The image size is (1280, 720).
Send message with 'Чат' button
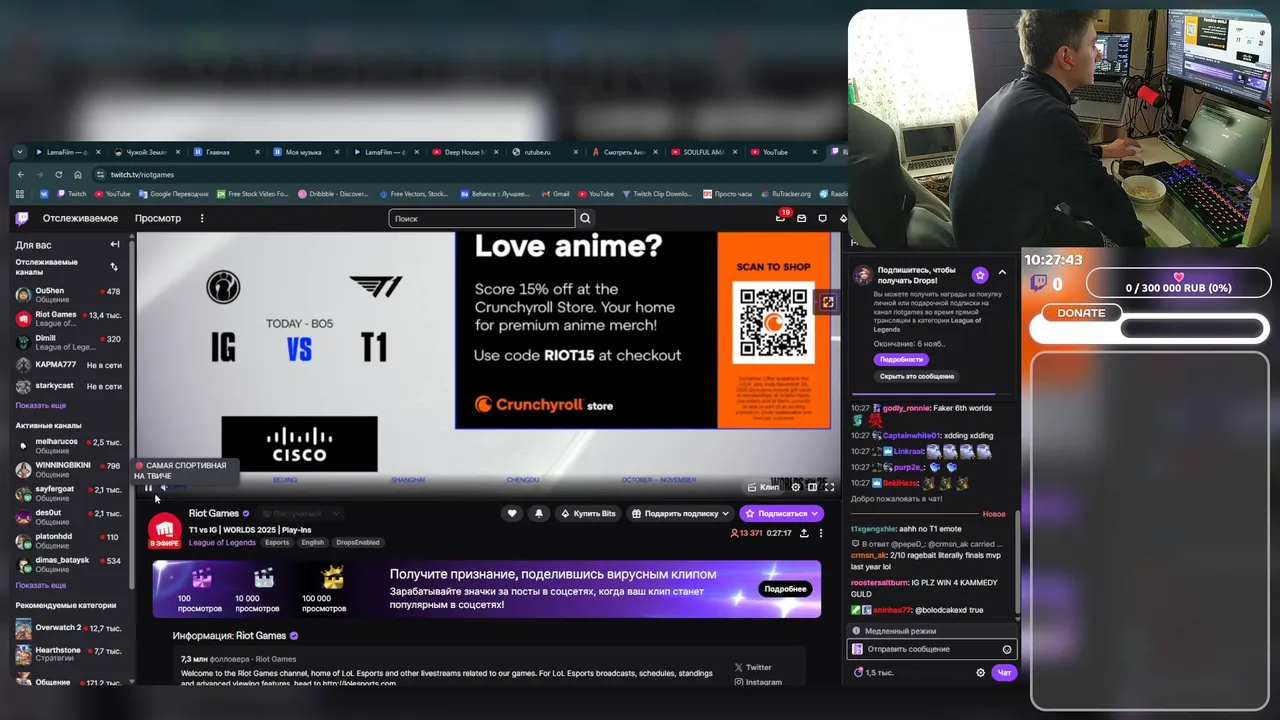[x=1004, y=673]
